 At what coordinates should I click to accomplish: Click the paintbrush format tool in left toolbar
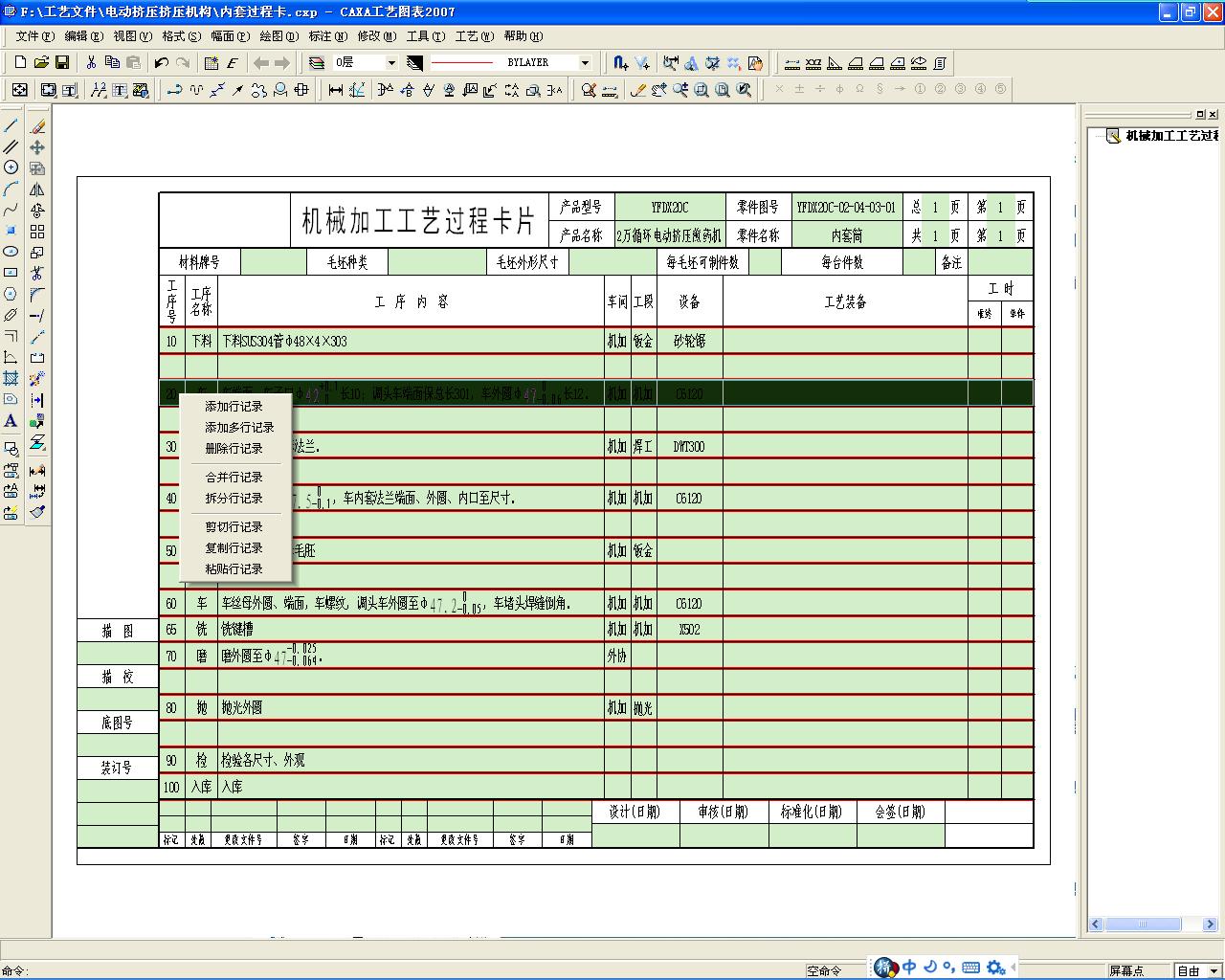click(x=37, y=511)
